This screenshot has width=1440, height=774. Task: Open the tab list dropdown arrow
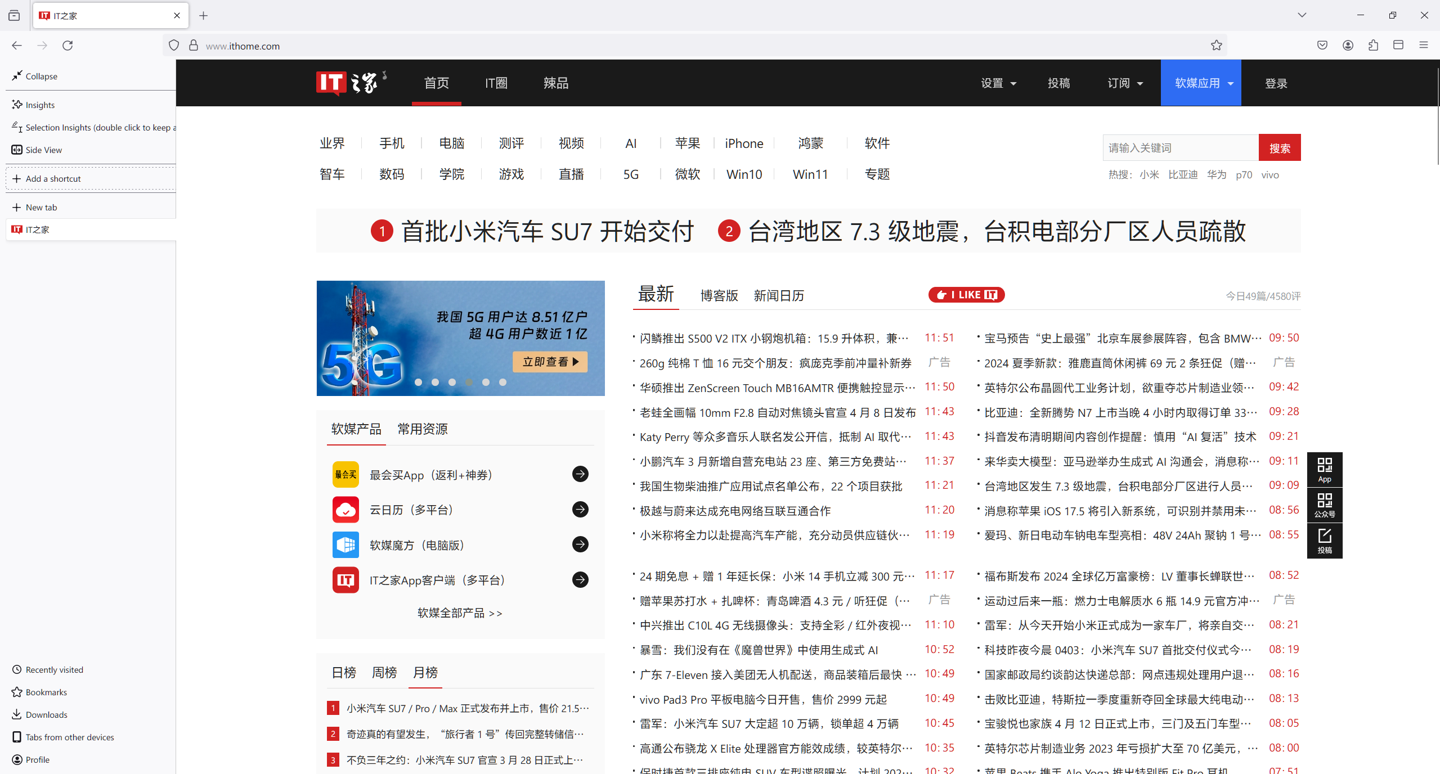1302,15
